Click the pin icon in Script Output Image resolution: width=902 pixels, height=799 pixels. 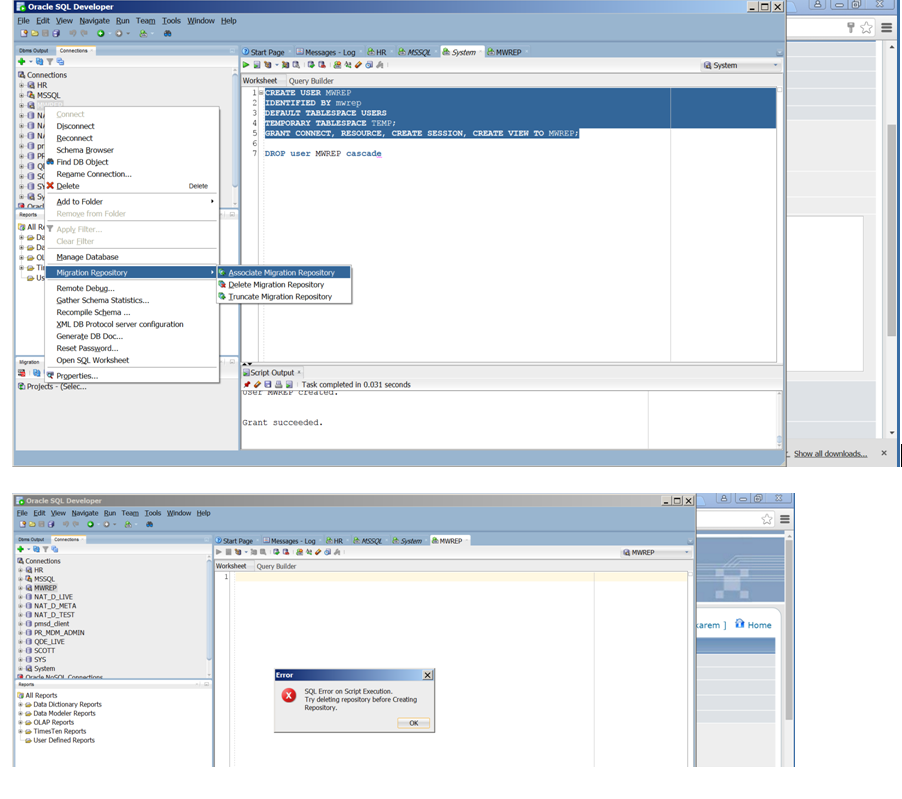[247, 384]
